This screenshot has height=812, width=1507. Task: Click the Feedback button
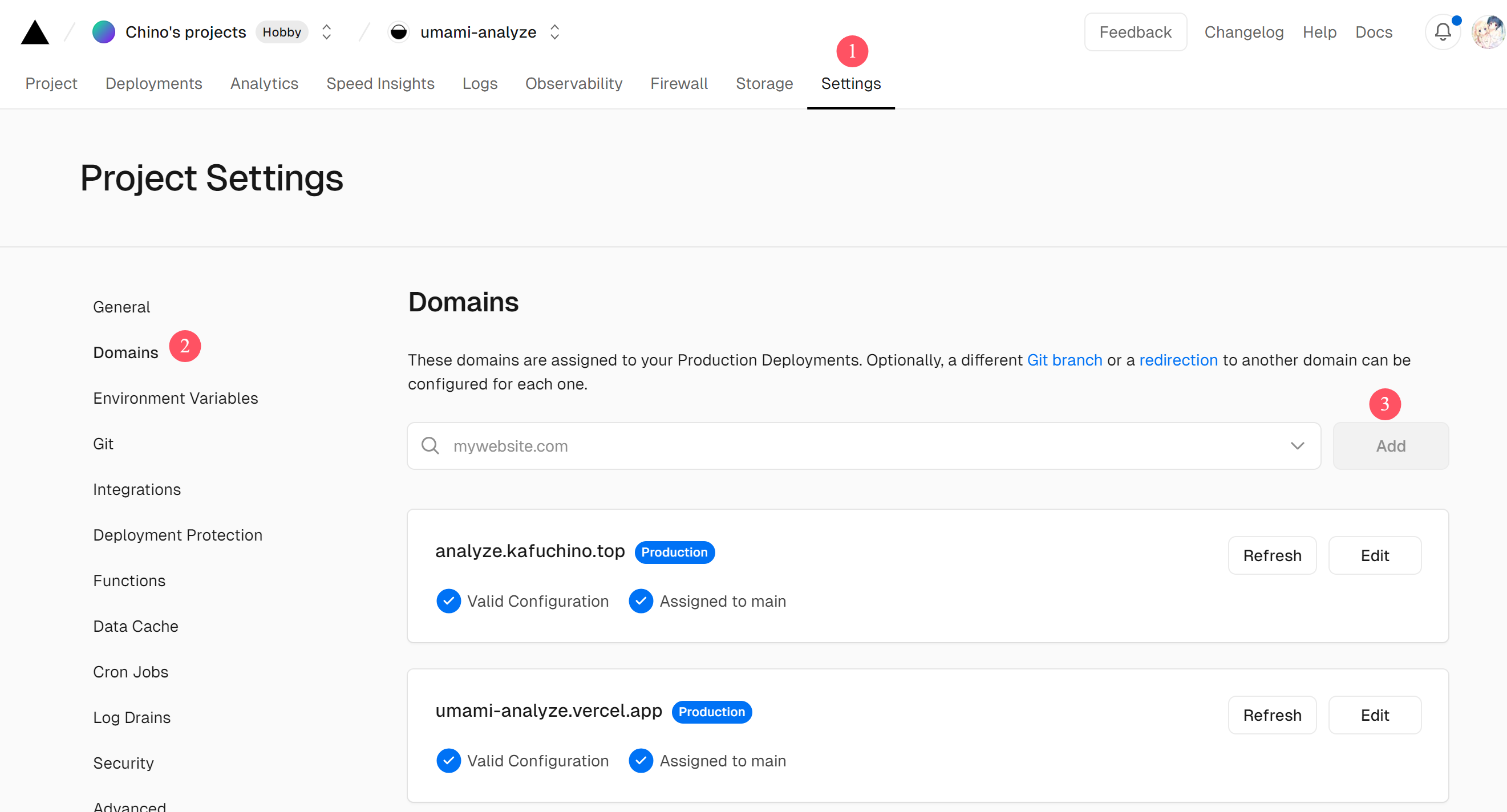[1135, 32]
